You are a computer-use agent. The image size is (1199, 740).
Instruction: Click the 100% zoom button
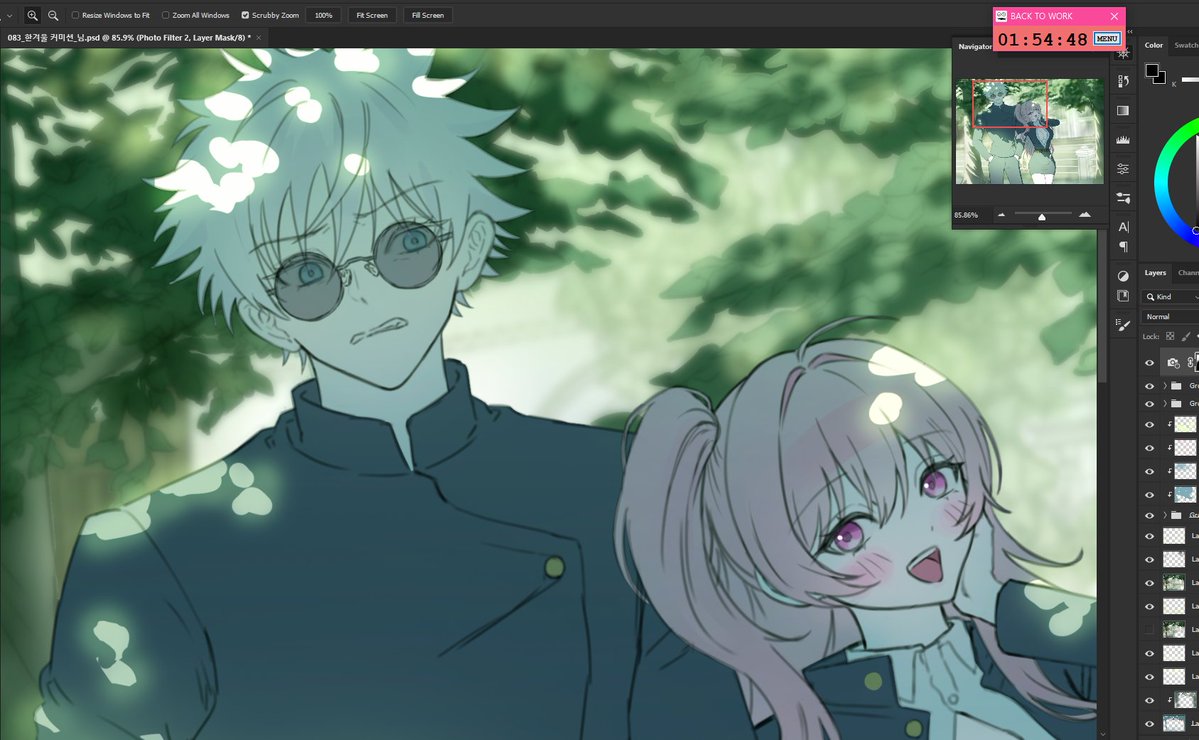(x=323, y=15)
